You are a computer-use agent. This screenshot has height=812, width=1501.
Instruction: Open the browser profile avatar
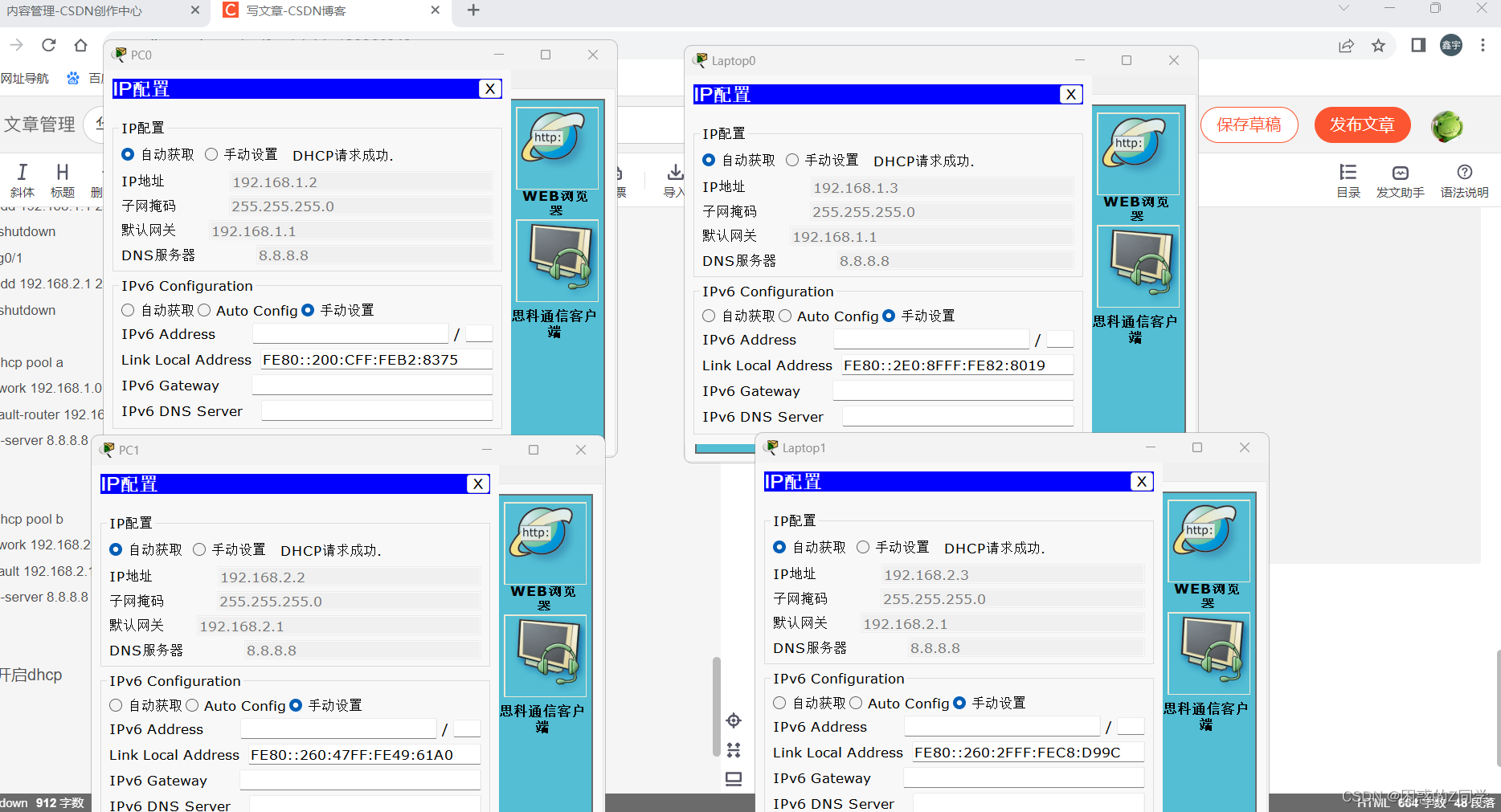click(1451, 45)
